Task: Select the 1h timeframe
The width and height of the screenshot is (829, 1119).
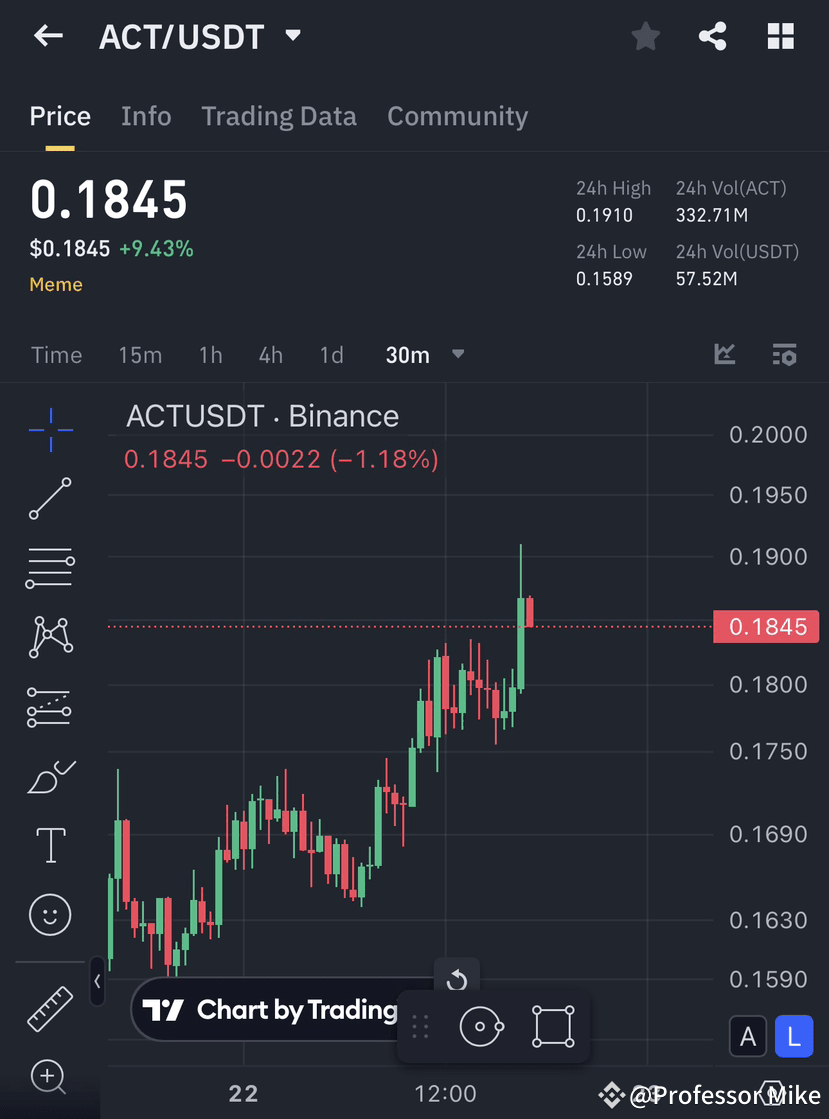Action: (210, 354)
